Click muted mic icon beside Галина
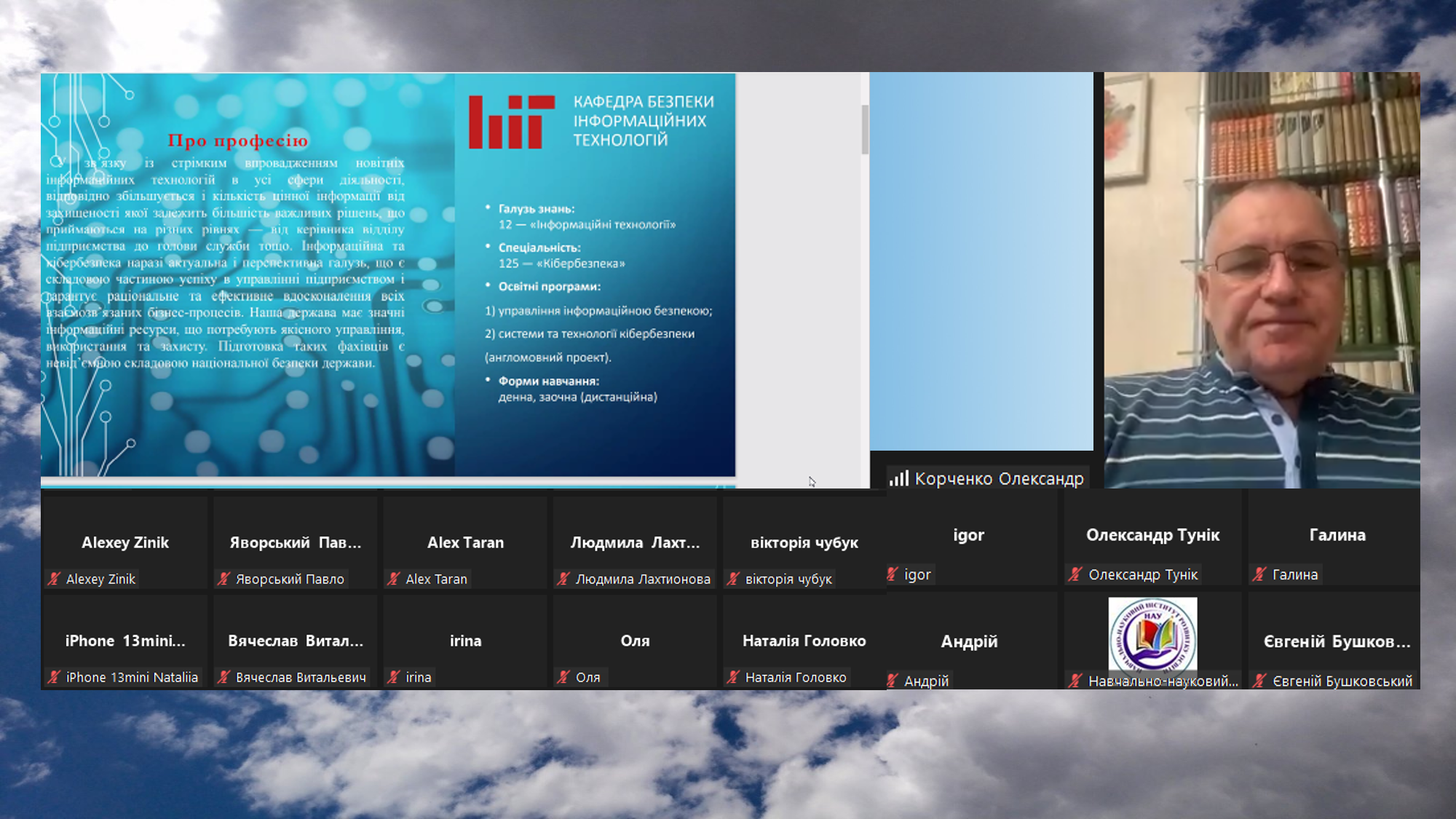 [1260, 574]
